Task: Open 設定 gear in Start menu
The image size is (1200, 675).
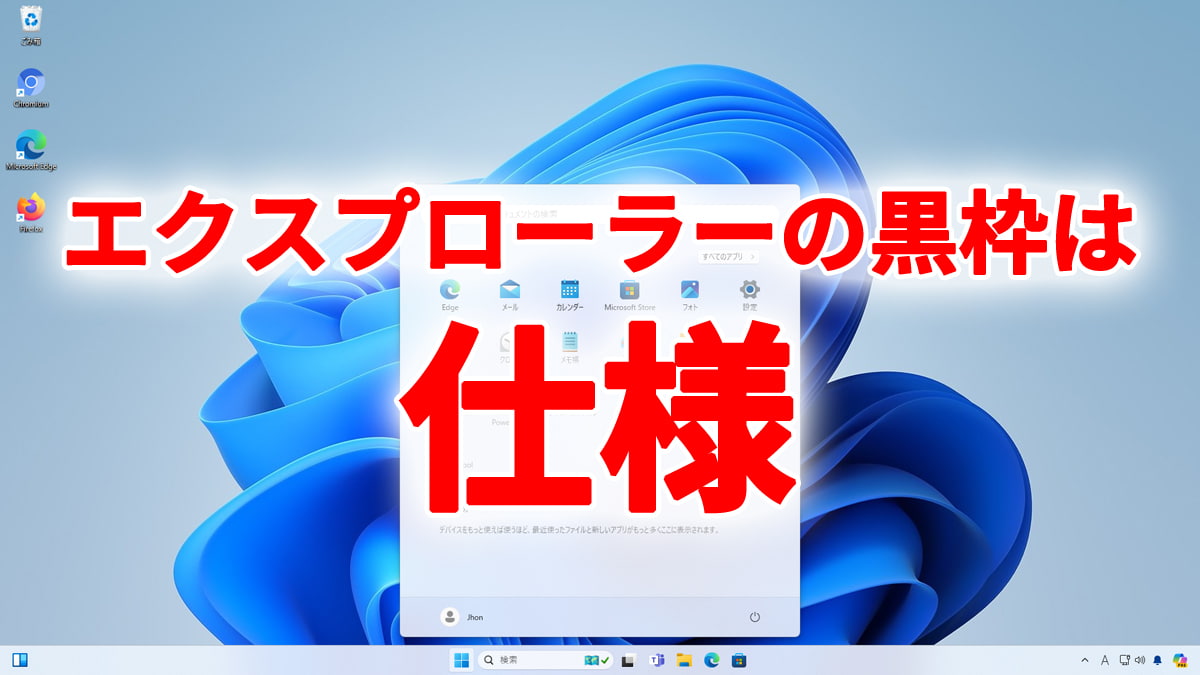Action: coord(750,295)
